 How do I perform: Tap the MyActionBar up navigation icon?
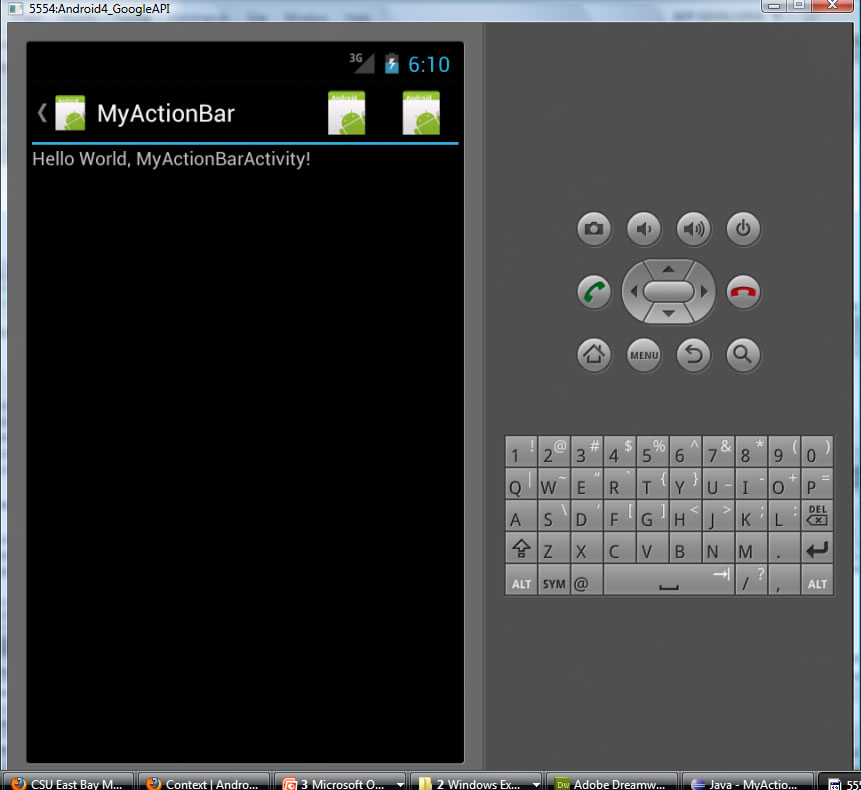click(62, 113)
